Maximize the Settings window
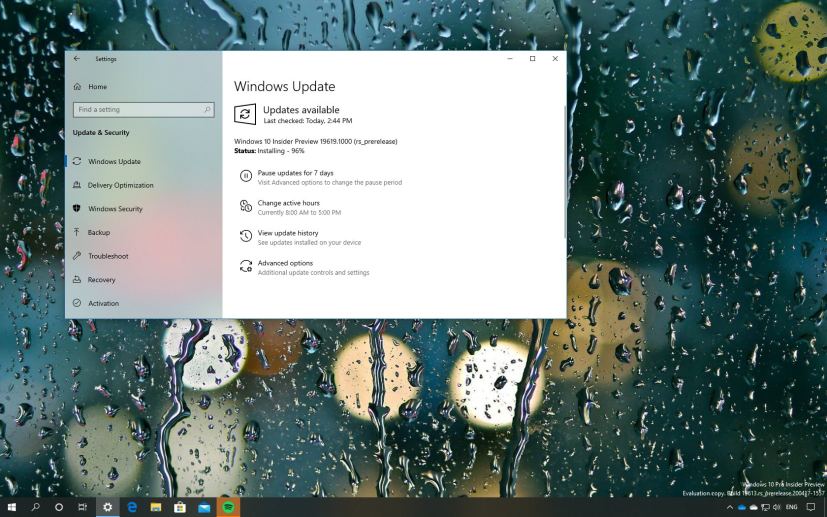827x517 pixels. 532,59
